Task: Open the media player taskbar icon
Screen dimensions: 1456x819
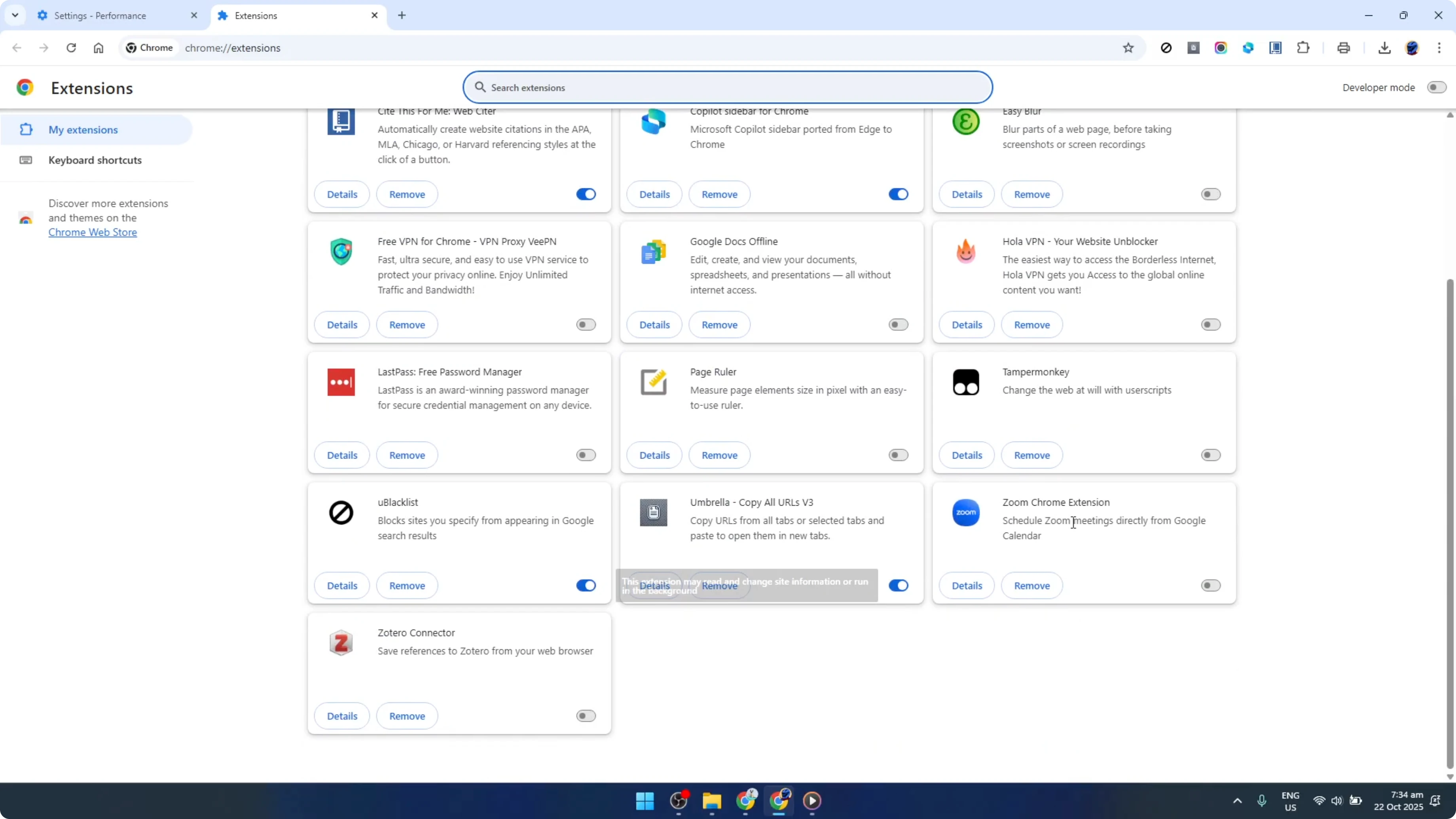Action: 812,801
